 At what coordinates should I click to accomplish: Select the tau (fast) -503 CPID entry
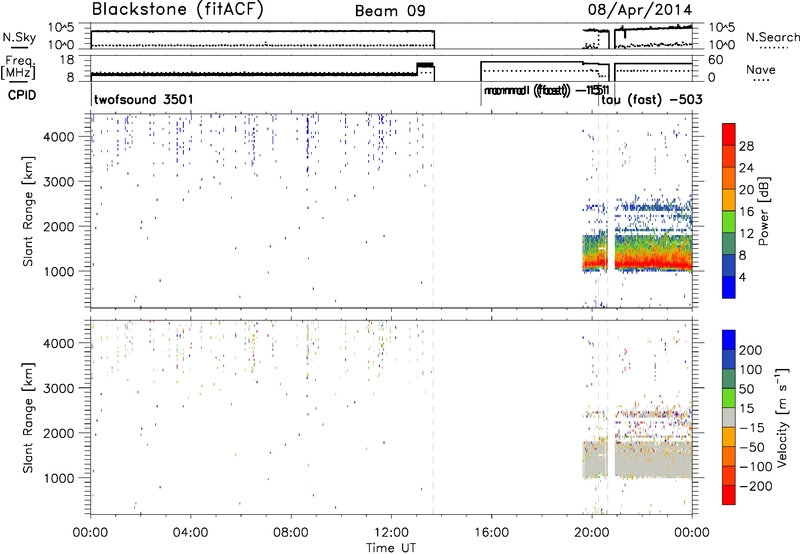[x=652, y=99]
